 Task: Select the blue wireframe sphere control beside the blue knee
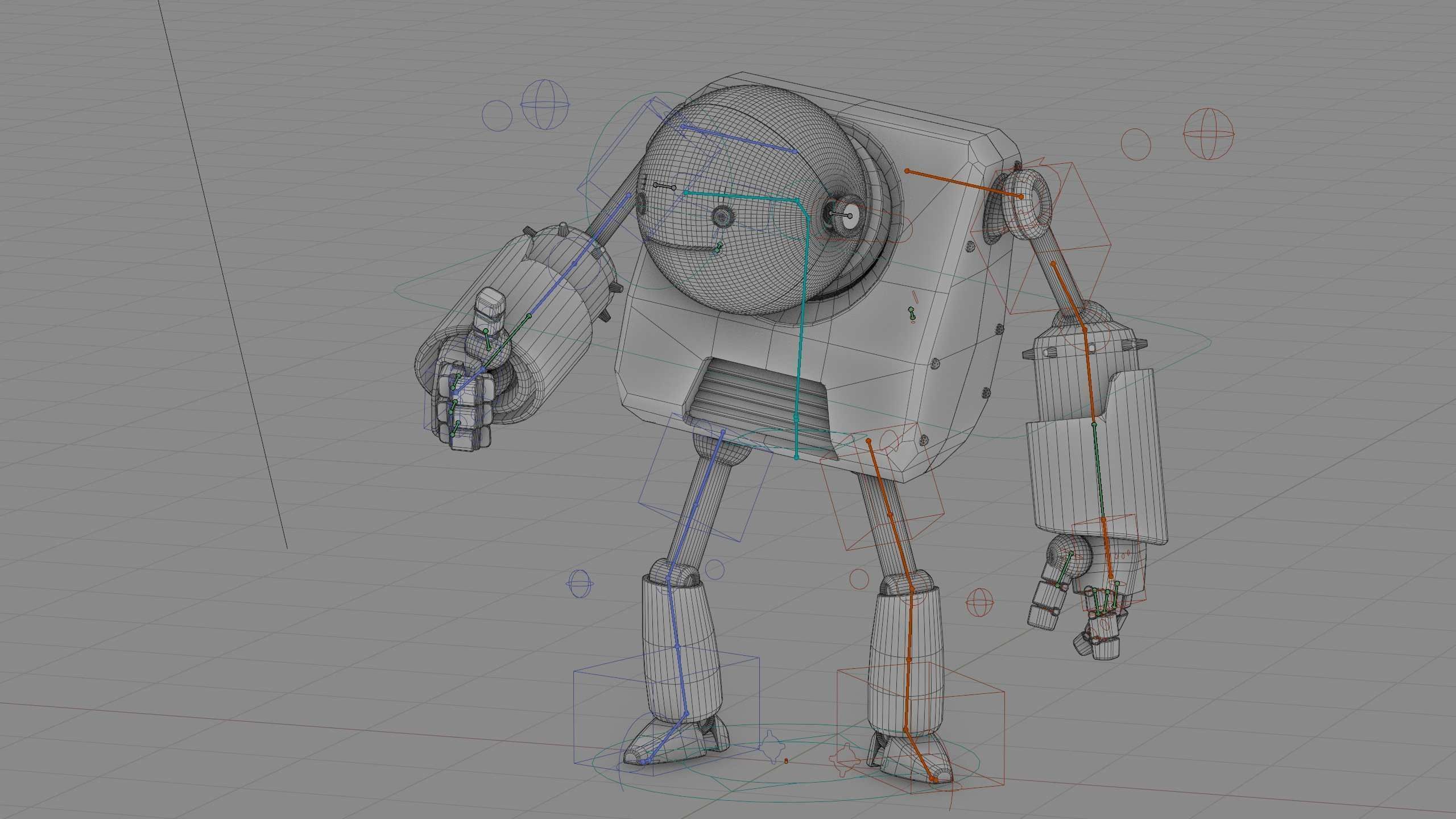point(580,584)
